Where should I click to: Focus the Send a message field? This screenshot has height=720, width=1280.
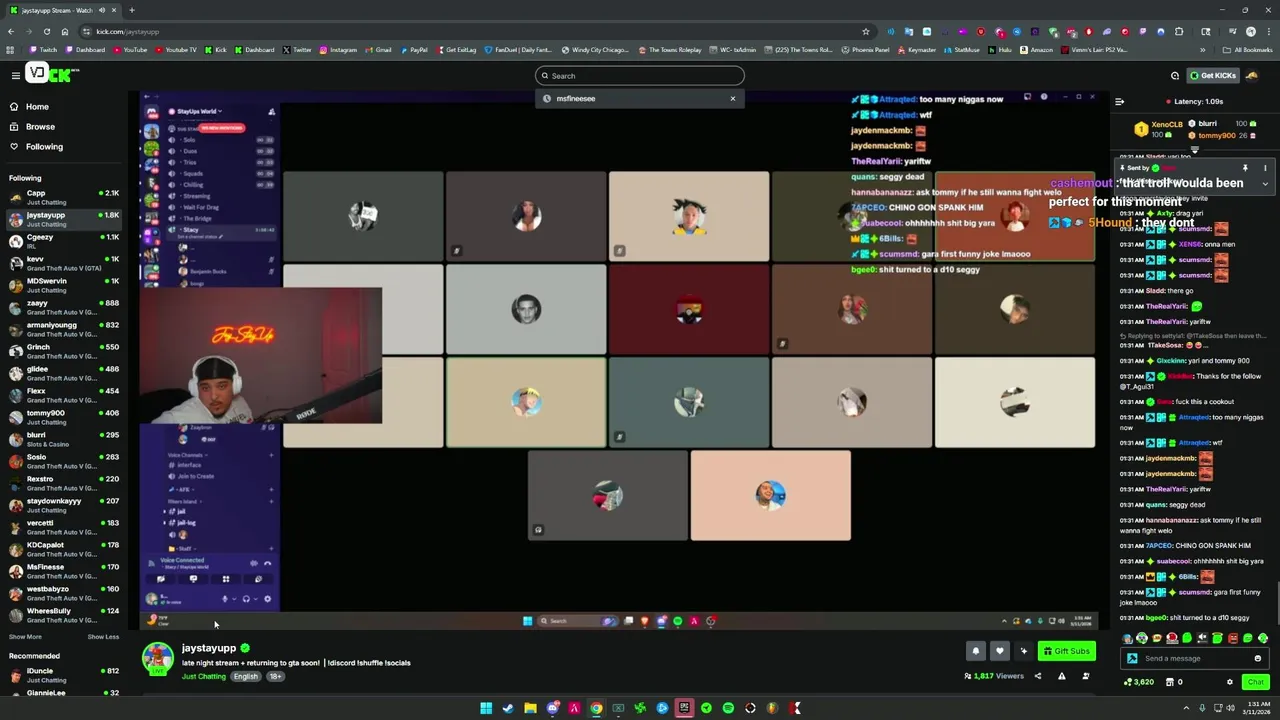[x=1196, y=659]
